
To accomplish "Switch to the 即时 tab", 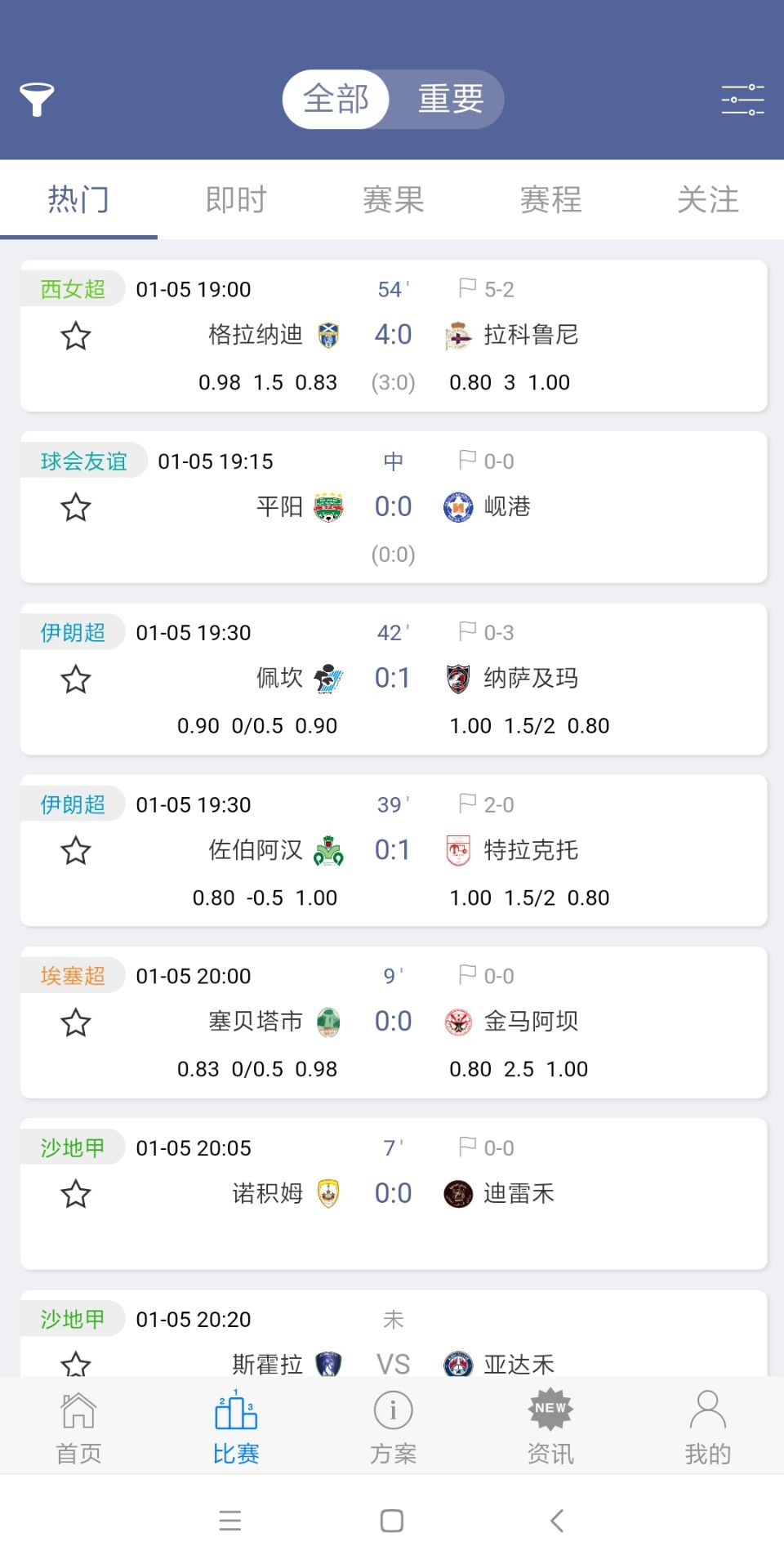I will coord(236,199).
